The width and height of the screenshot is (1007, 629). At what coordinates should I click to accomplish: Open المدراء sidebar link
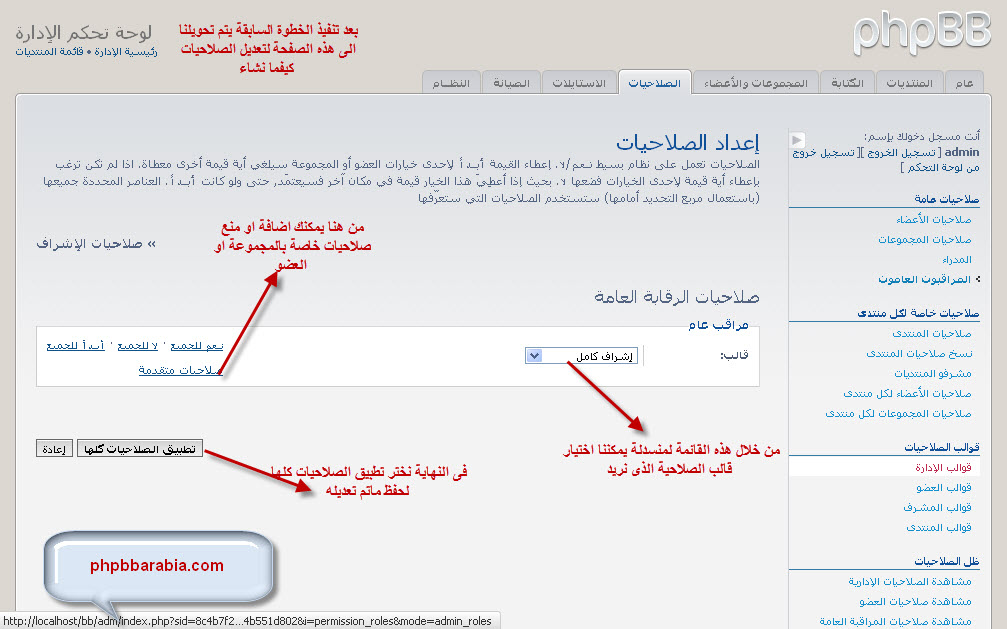957,260
